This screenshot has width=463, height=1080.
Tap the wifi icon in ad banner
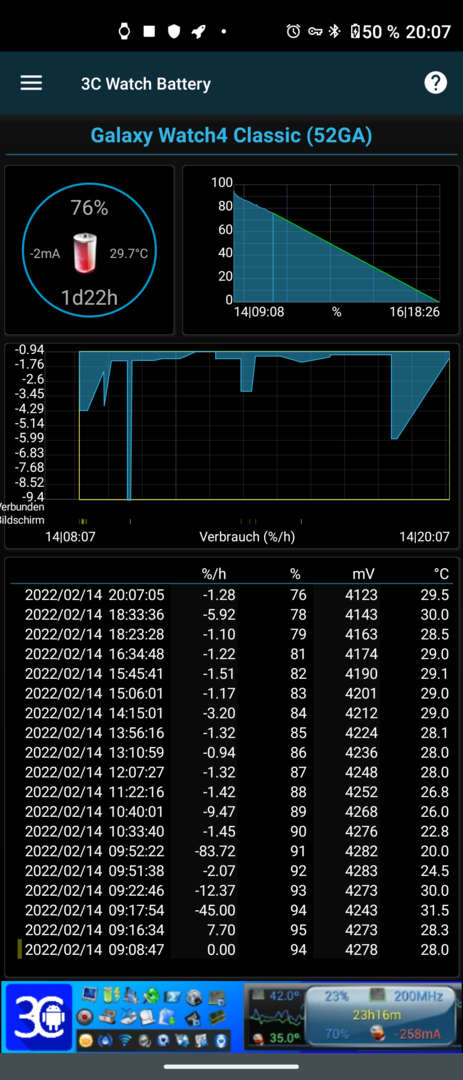tap(125, 1039)
